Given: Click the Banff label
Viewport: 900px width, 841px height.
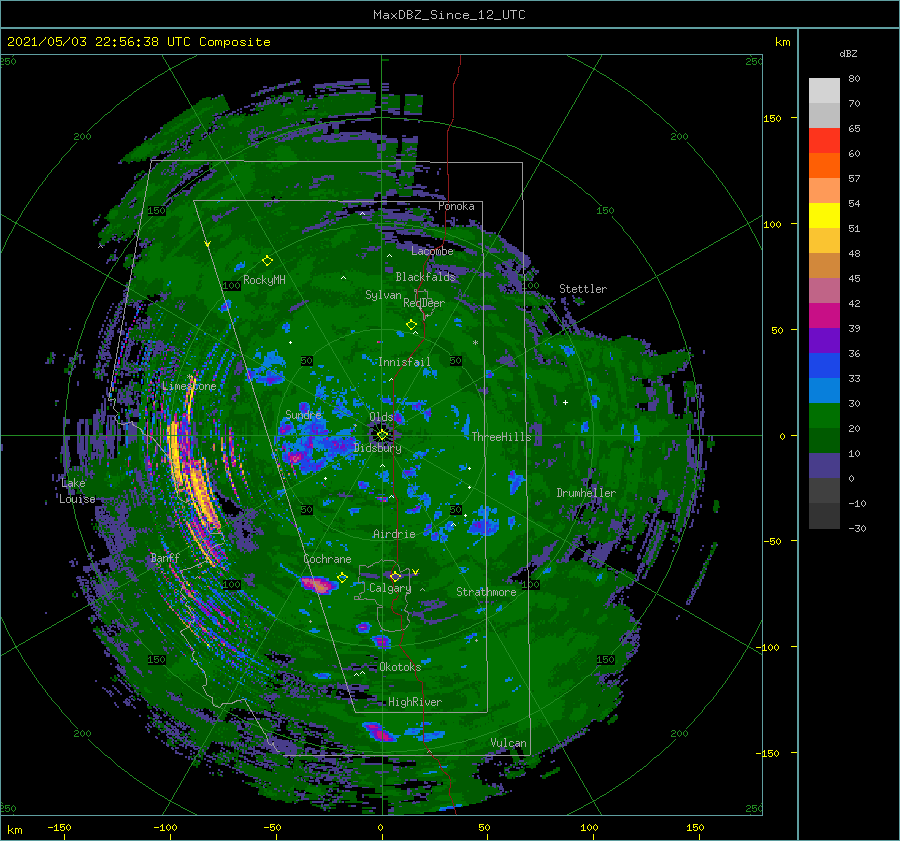Looking at the screenshot, I should (x=165, y=557).
